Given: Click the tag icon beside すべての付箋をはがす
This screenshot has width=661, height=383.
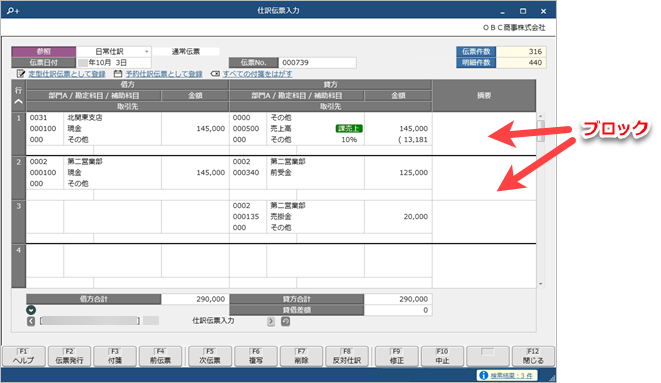Looking at the screenshot, I should 215,74.
